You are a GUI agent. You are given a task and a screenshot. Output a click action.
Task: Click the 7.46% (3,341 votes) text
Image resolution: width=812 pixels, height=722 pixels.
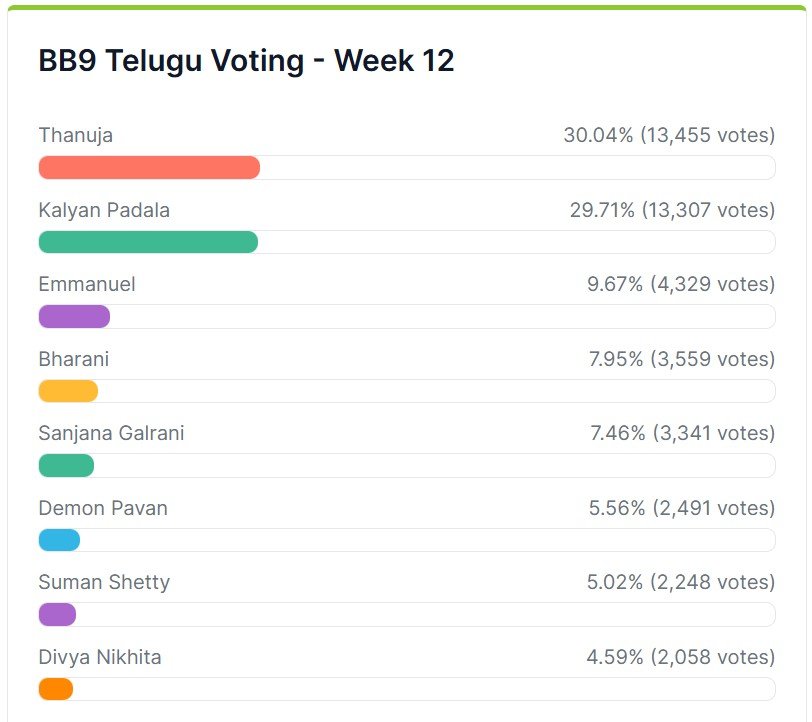[682, 433]
